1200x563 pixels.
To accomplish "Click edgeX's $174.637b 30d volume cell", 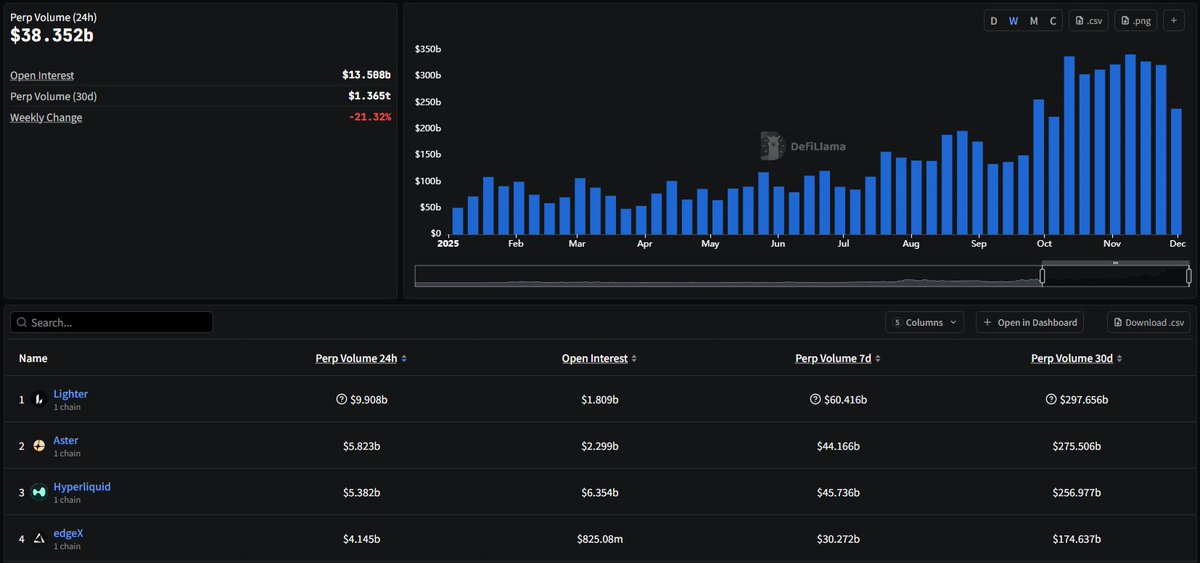I will 1076,539.
